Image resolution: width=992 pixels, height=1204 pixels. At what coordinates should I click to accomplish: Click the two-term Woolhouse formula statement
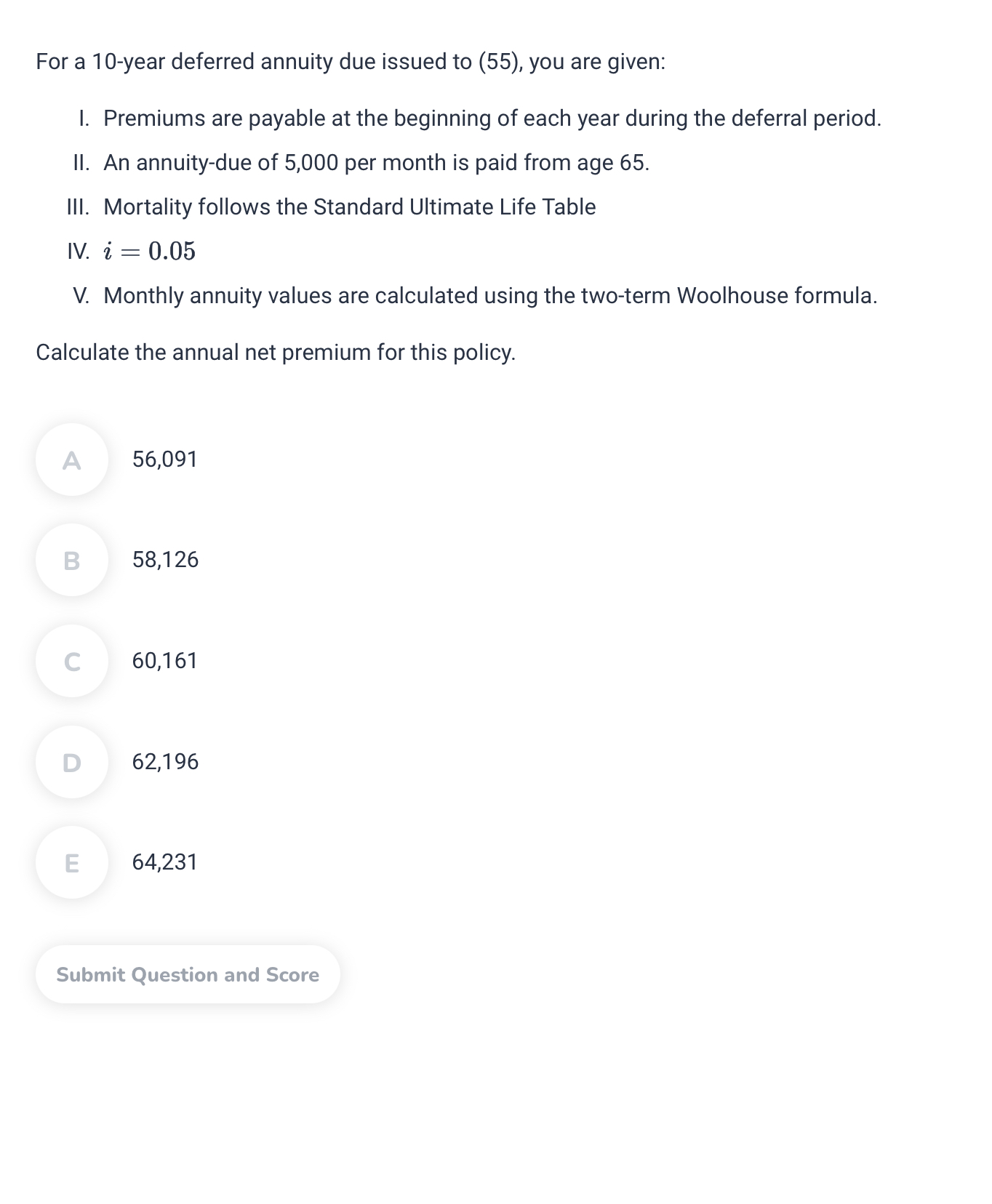point(490,296)
